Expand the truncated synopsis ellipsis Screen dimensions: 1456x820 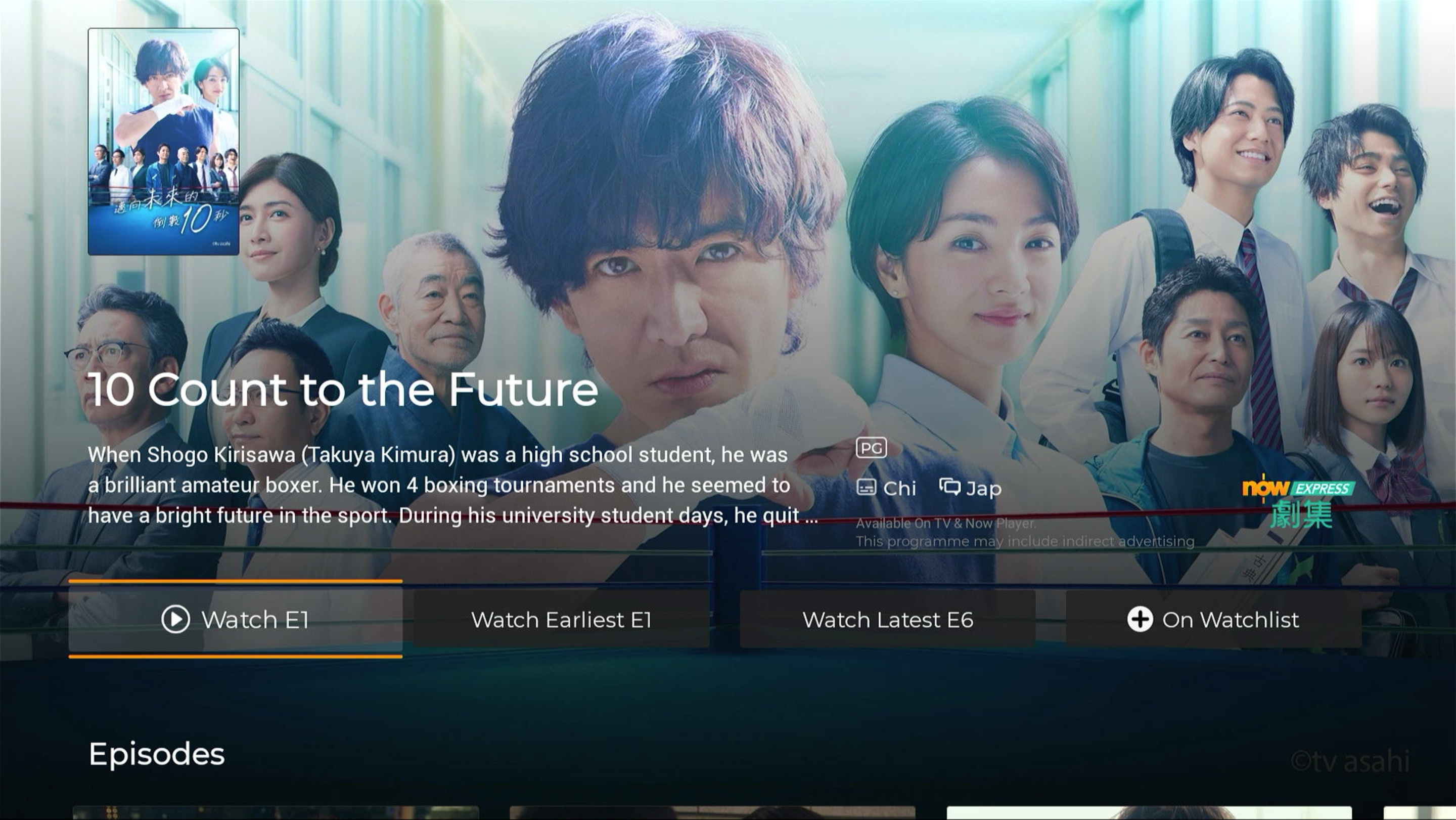pos(811,516)
